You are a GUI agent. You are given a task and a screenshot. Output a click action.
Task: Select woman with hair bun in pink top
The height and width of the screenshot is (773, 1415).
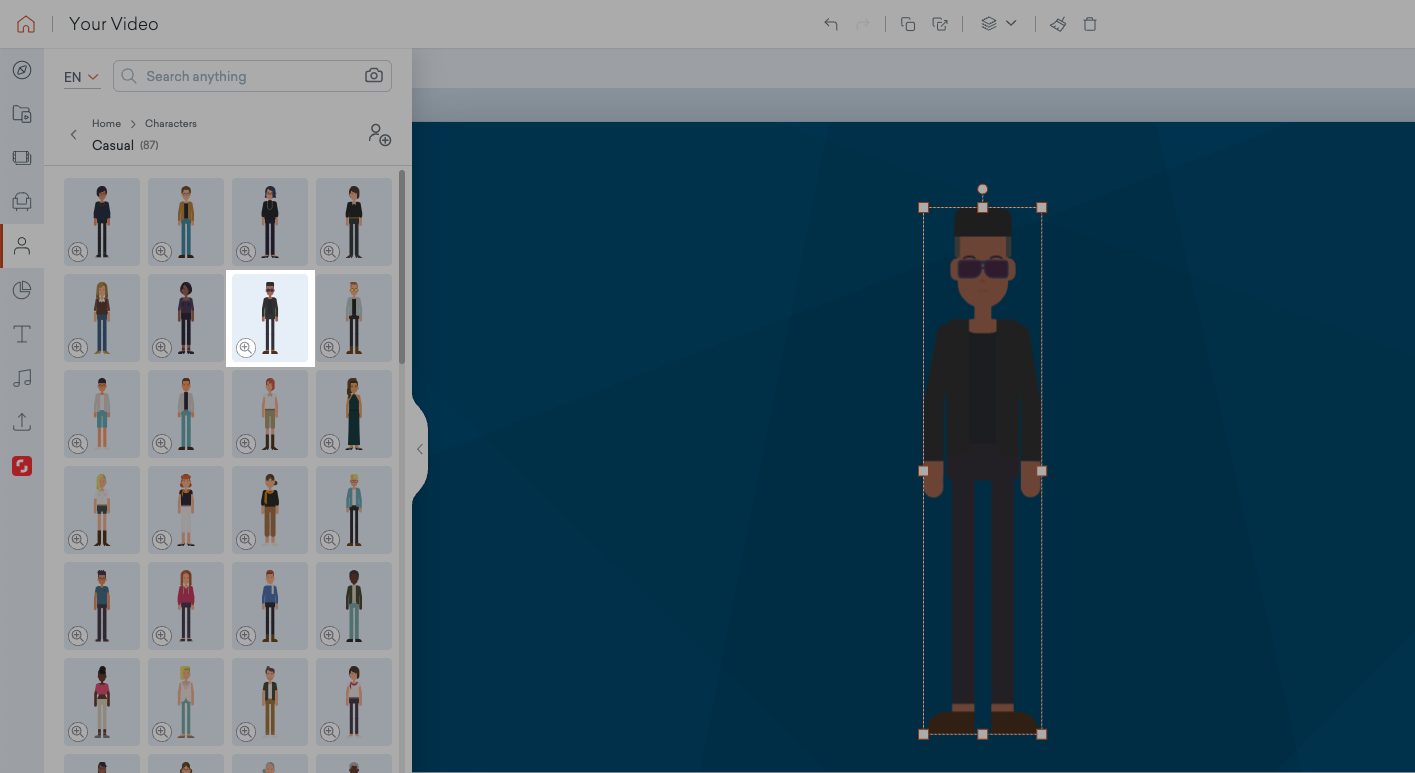click(102, 702)
